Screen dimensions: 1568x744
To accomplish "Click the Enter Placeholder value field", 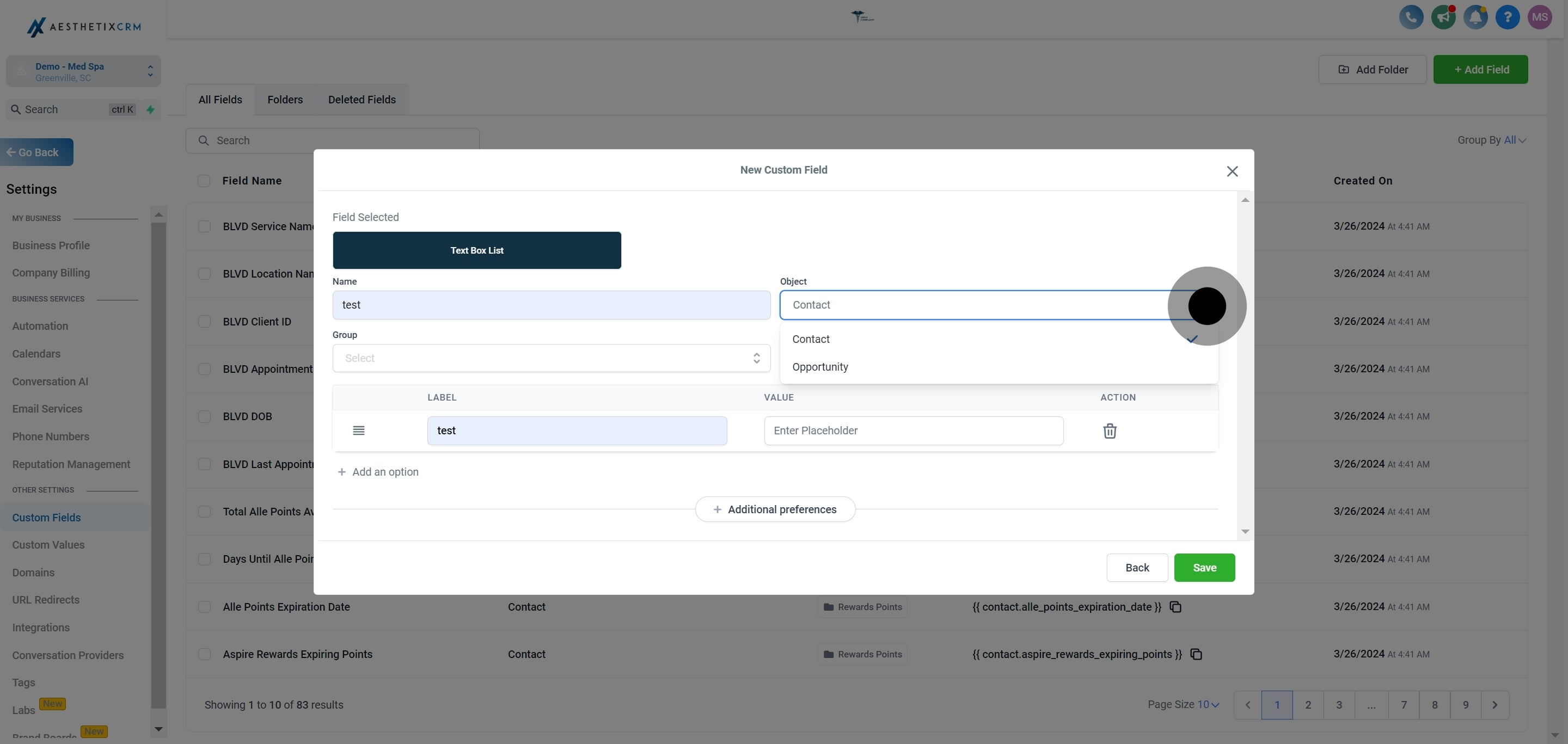I will pyautogui.click(x=913, y=431).
